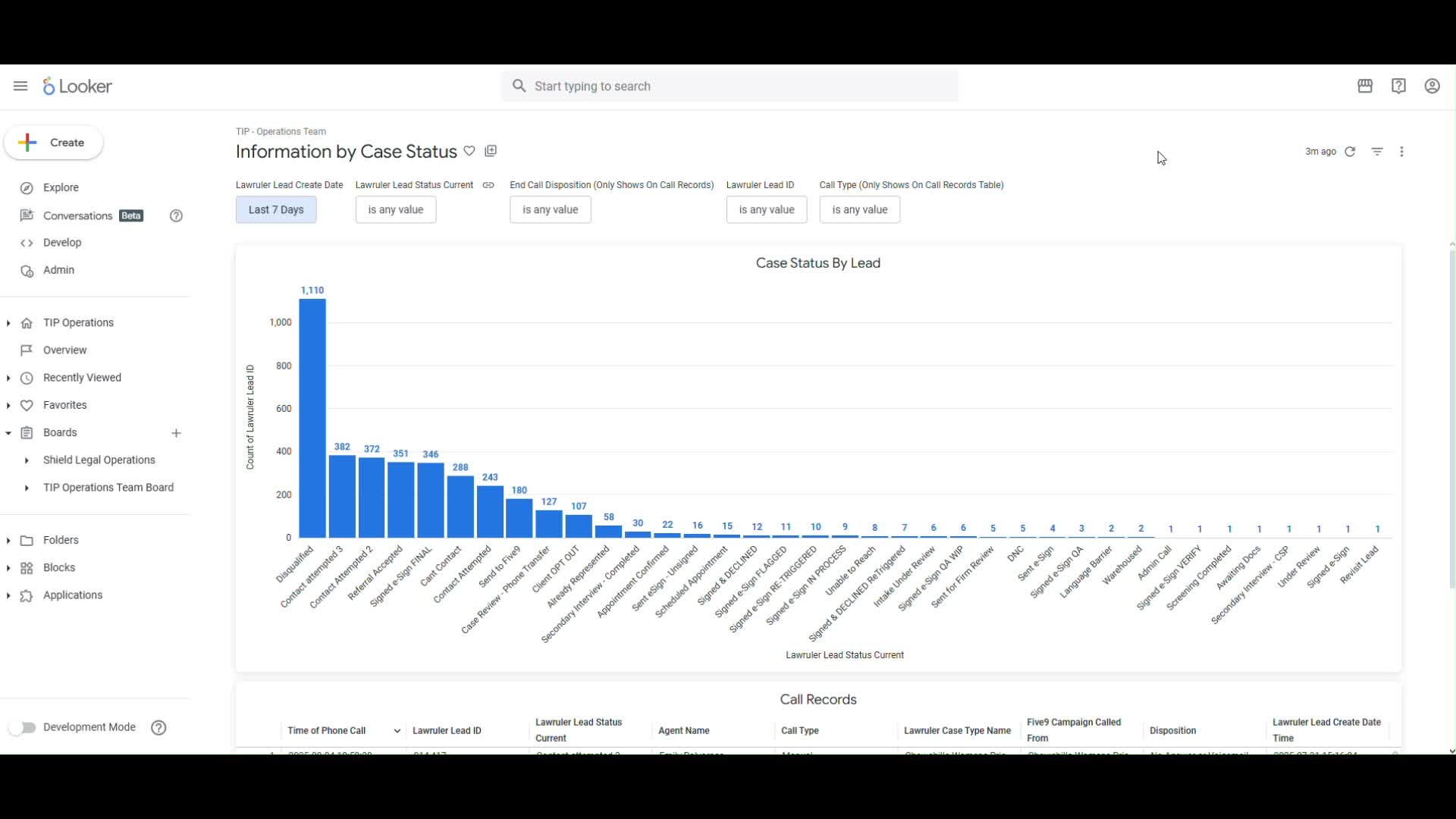Image resolution: width=1456 pixels, height=819 pixels.
Task: Click add-to-board icon beside the title
Action: pos(491,152)
